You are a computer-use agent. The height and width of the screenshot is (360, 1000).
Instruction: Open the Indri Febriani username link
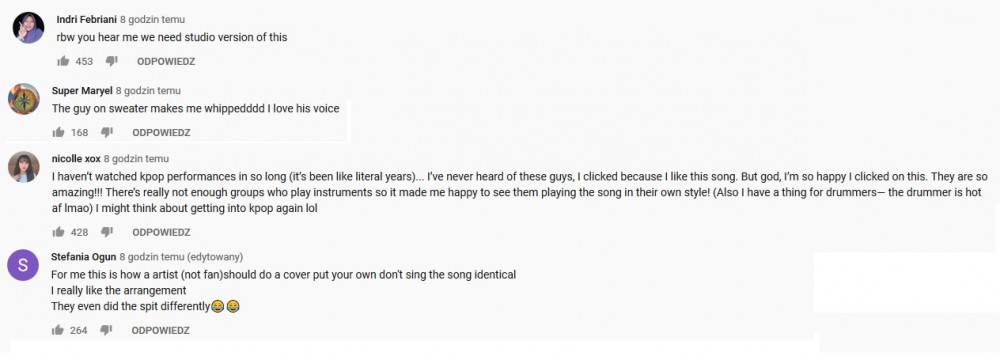87,20
